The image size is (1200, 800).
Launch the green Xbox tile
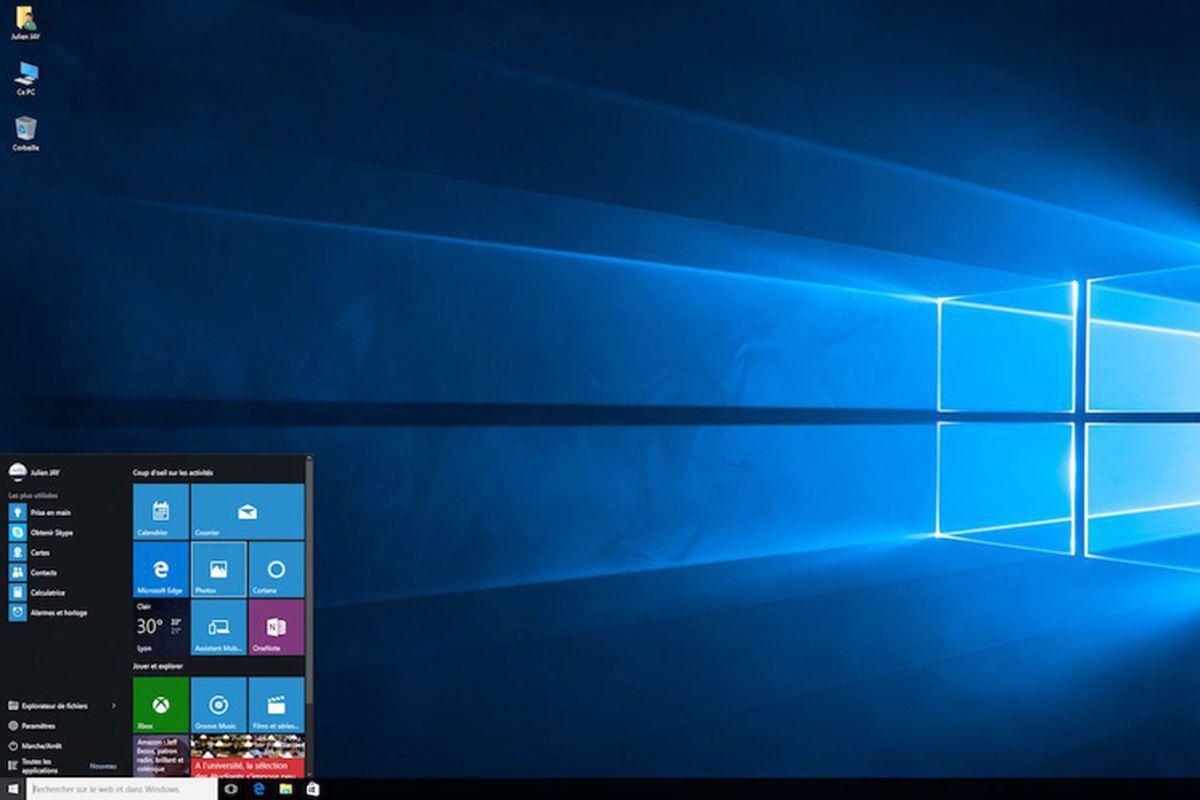click(160, 704)
